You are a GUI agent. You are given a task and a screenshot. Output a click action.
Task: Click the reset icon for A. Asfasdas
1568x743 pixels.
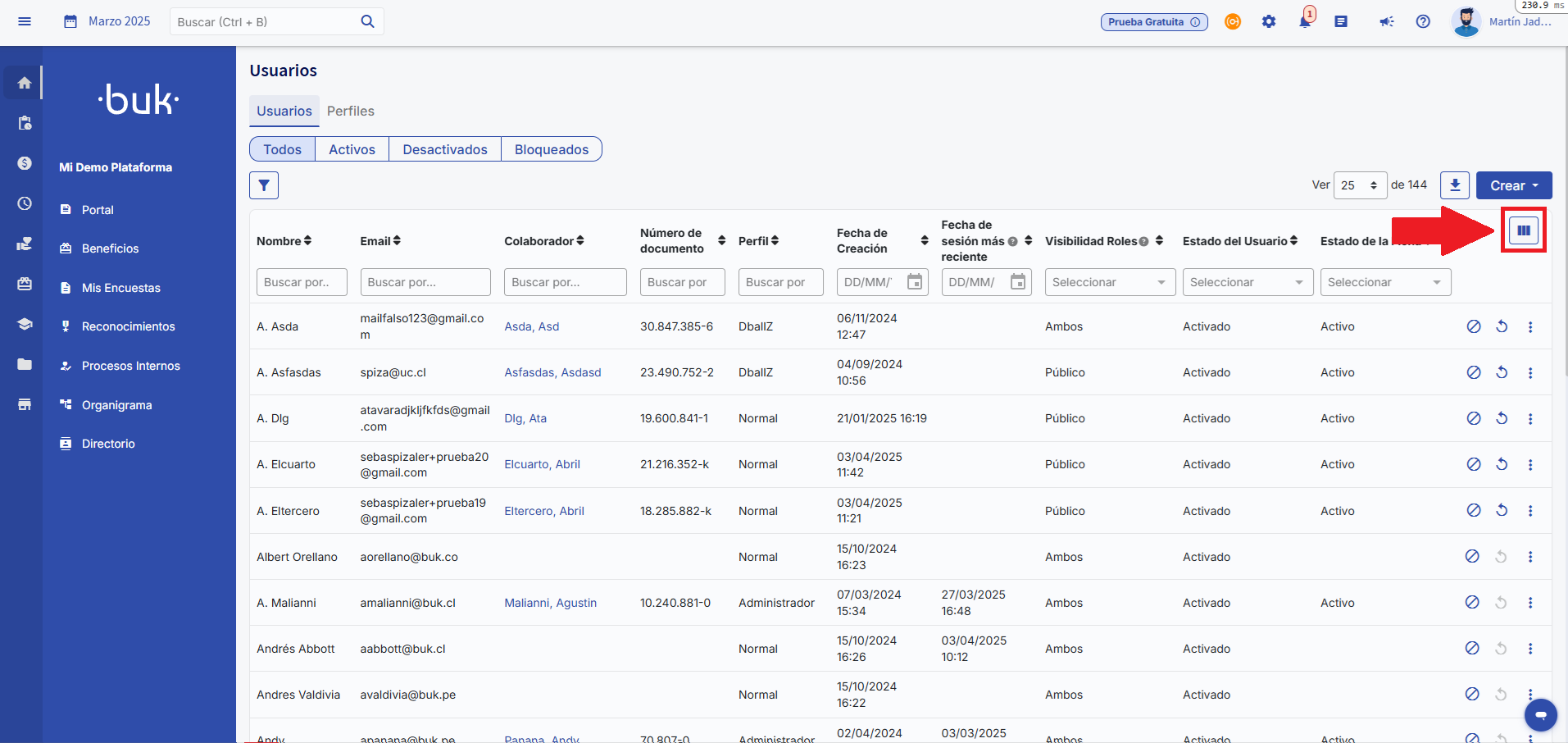click(1502, 372)
